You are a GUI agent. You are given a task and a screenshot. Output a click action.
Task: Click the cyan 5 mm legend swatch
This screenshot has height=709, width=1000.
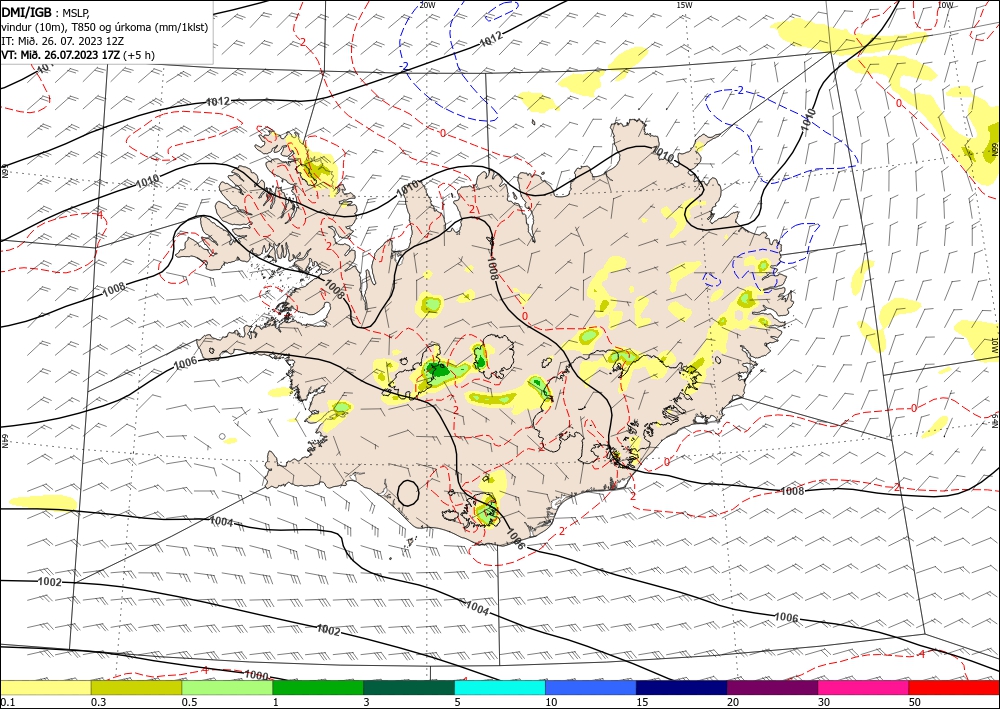click(500, 687)
